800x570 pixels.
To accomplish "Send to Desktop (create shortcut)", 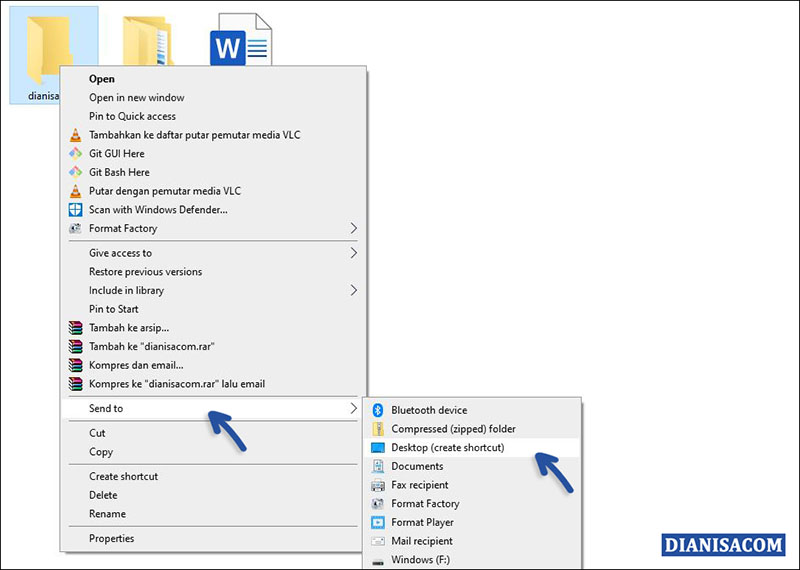I will tap(472, 448).
